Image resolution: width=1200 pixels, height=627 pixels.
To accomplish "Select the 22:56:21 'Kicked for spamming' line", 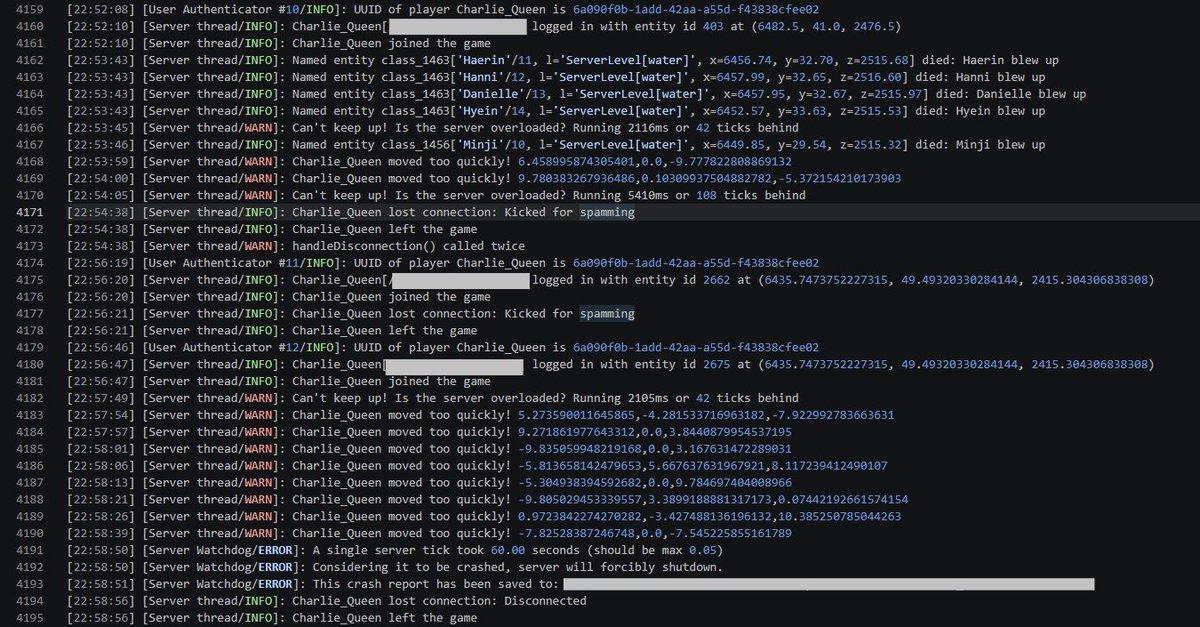I will [350, 314].
